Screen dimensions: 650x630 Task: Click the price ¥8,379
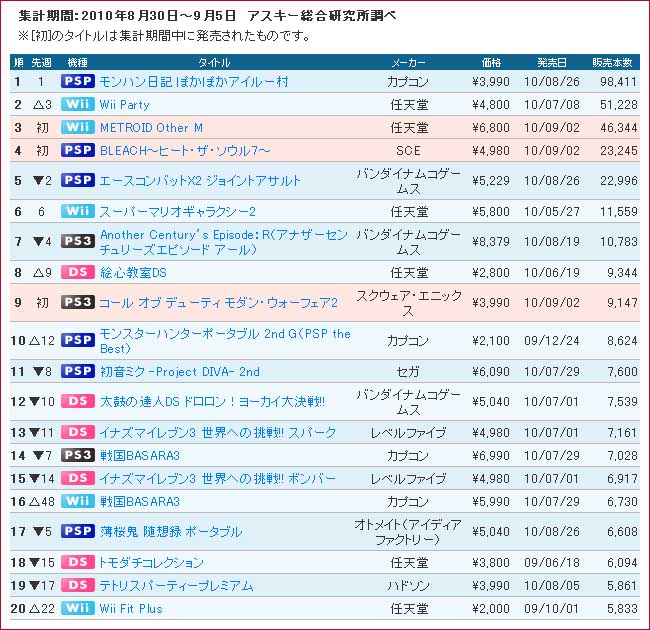tap(491, 242)
